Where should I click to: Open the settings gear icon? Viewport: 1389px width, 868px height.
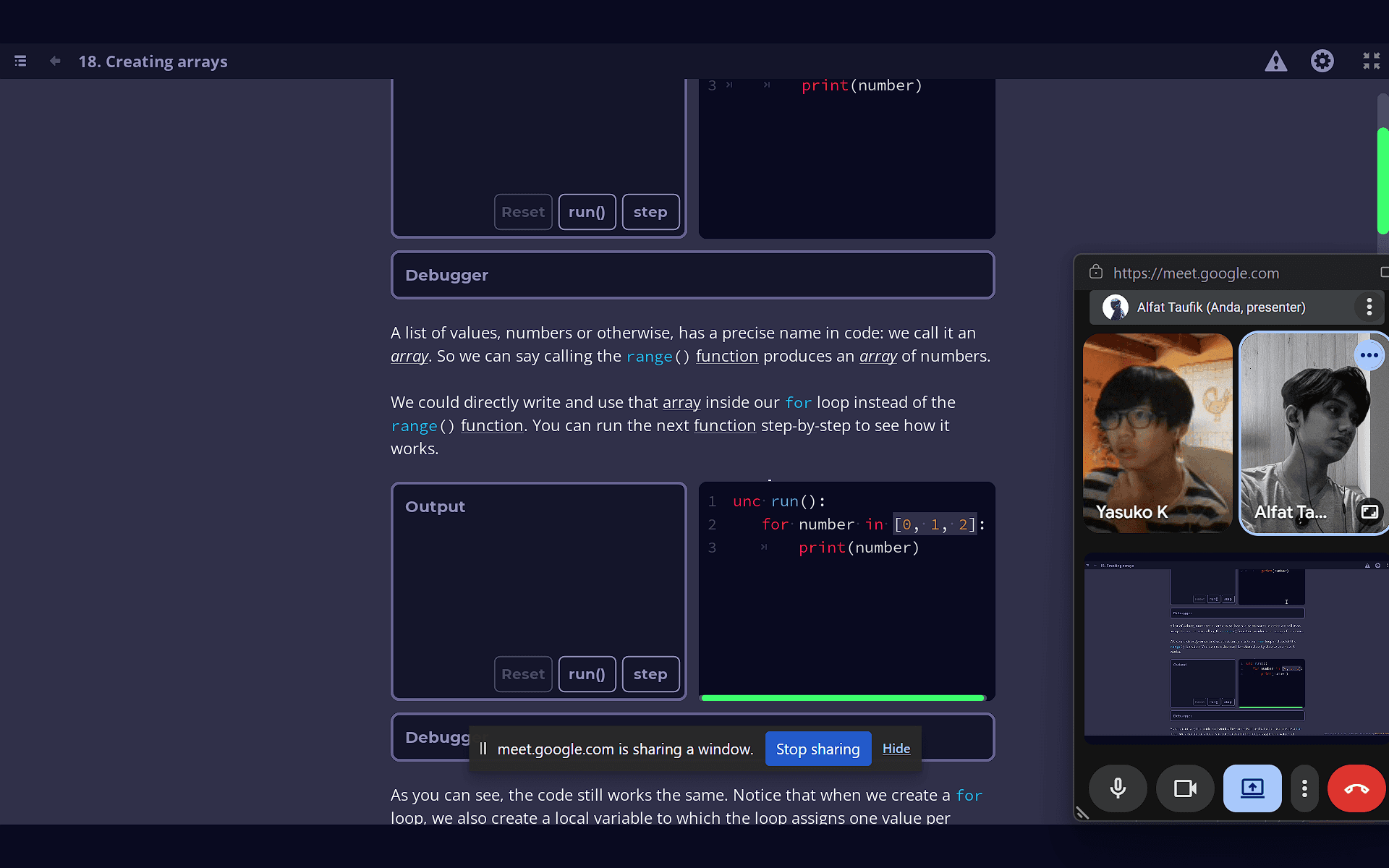[x=1322, y=61]
